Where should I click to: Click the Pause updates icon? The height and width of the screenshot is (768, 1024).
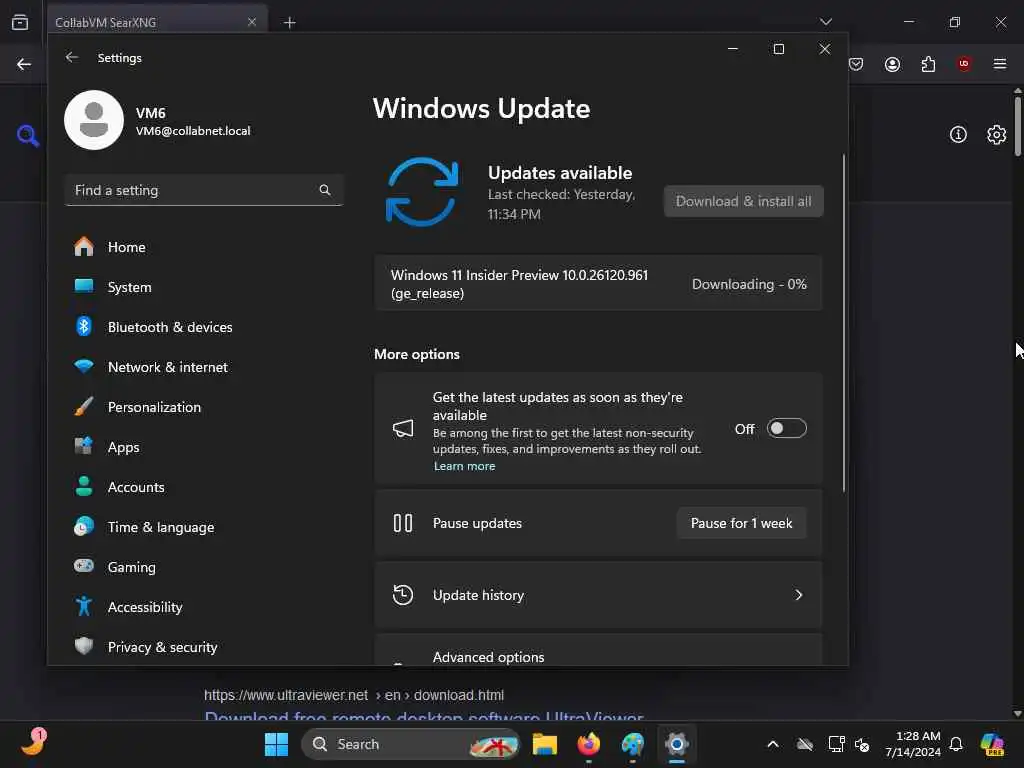pos(403,523)
